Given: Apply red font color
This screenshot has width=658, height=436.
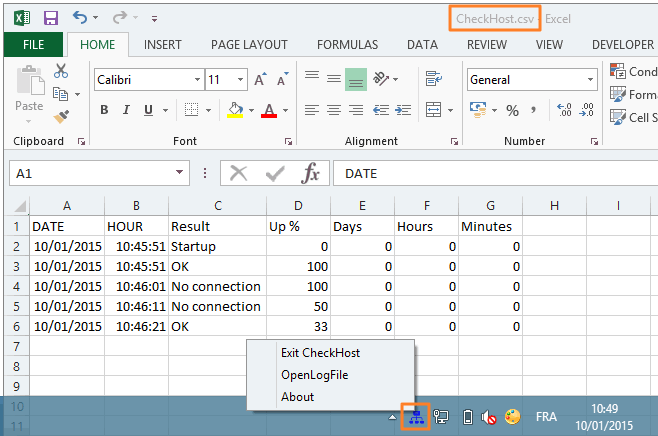Looking at the screenshot, I should point(269,110).
